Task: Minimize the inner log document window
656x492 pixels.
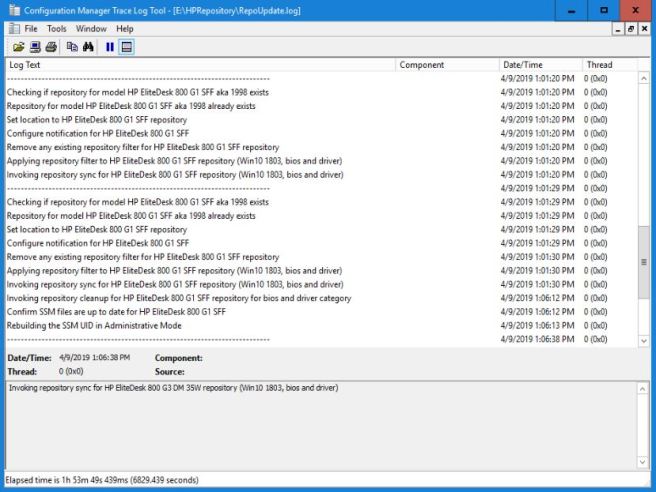Action: pos(619,29)
